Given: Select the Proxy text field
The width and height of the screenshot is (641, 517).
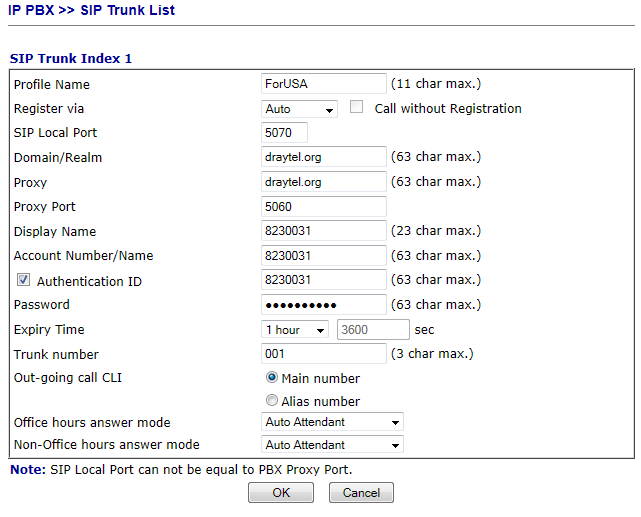Looking at the screenshot, I should pyautogui.click(x=323, y=182).
